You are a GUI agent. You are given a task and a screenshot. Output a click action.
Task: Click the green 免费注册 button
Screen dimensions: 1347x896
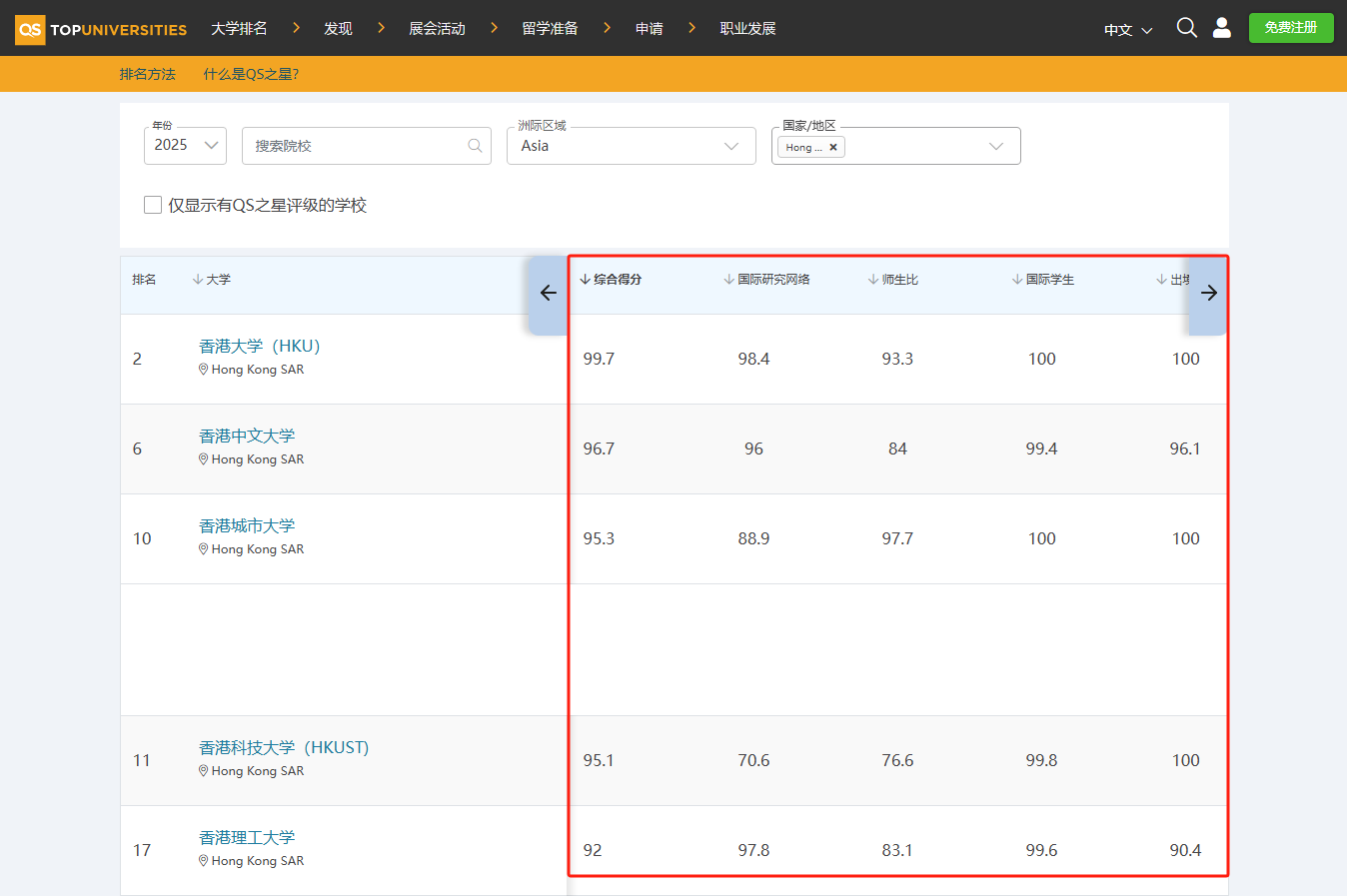click(1291, 28)
